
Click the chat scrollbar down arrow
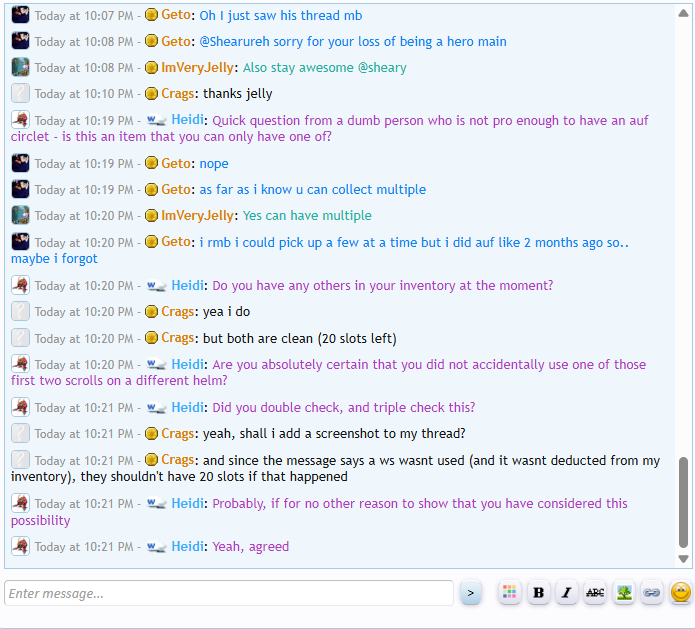pos(683,559)
